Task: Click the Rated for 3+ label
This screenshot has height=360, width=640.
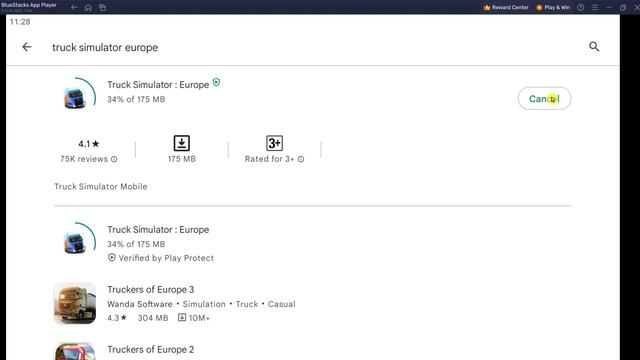Action: tap(269, 159)
